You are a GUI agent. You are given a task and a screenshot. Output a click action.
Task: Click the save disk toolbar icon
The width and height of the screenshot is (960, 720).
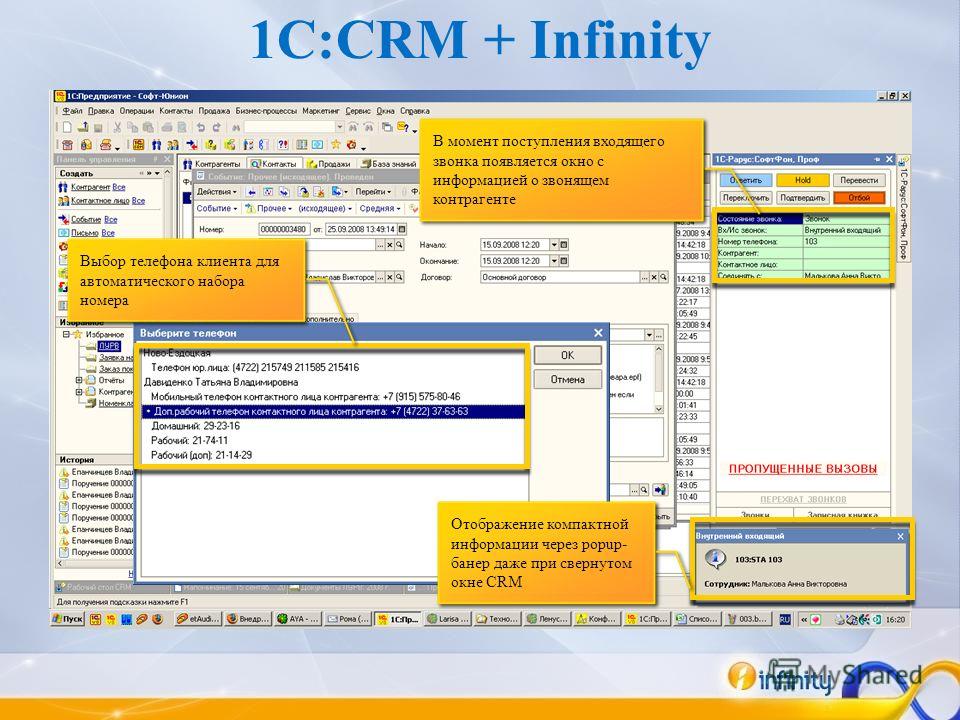pos(98,127)
